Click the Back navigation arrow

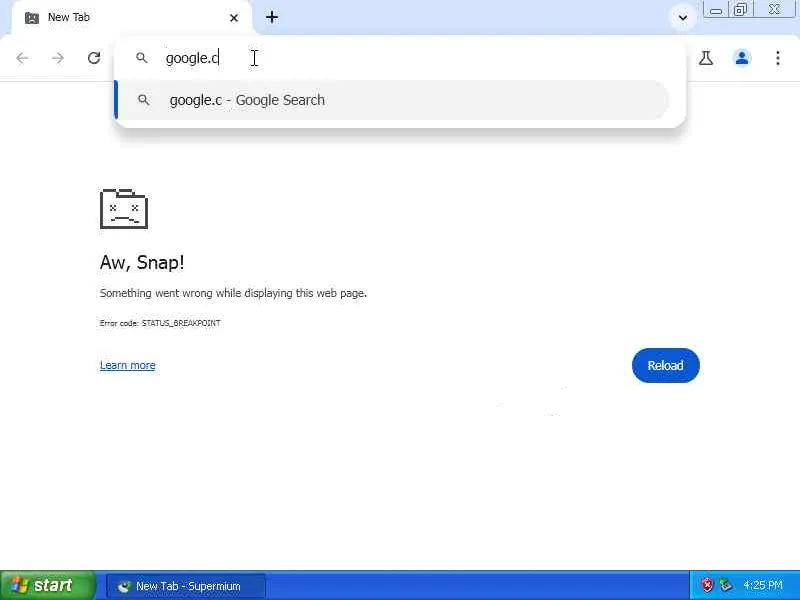tap(22, 58)
